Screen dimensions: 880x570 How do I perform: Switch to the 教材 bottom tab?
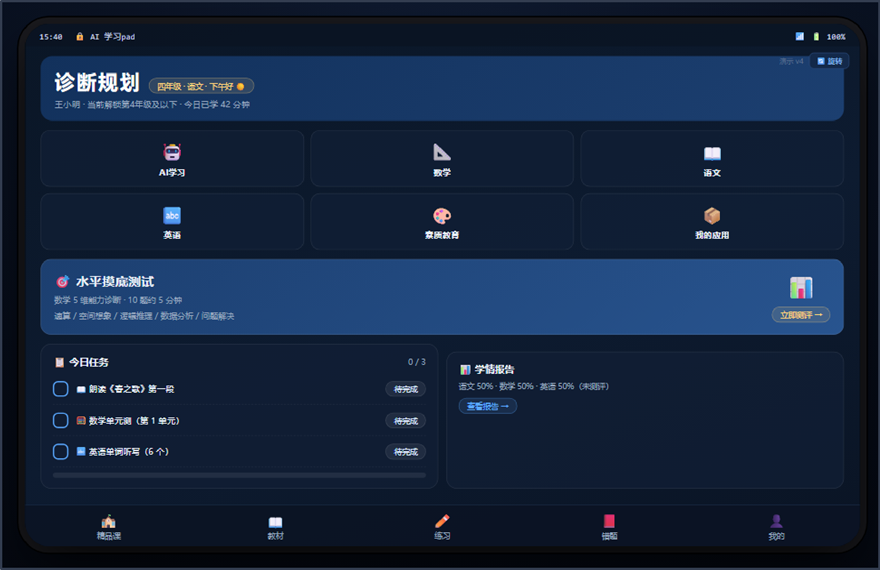(x=275, y=527)
